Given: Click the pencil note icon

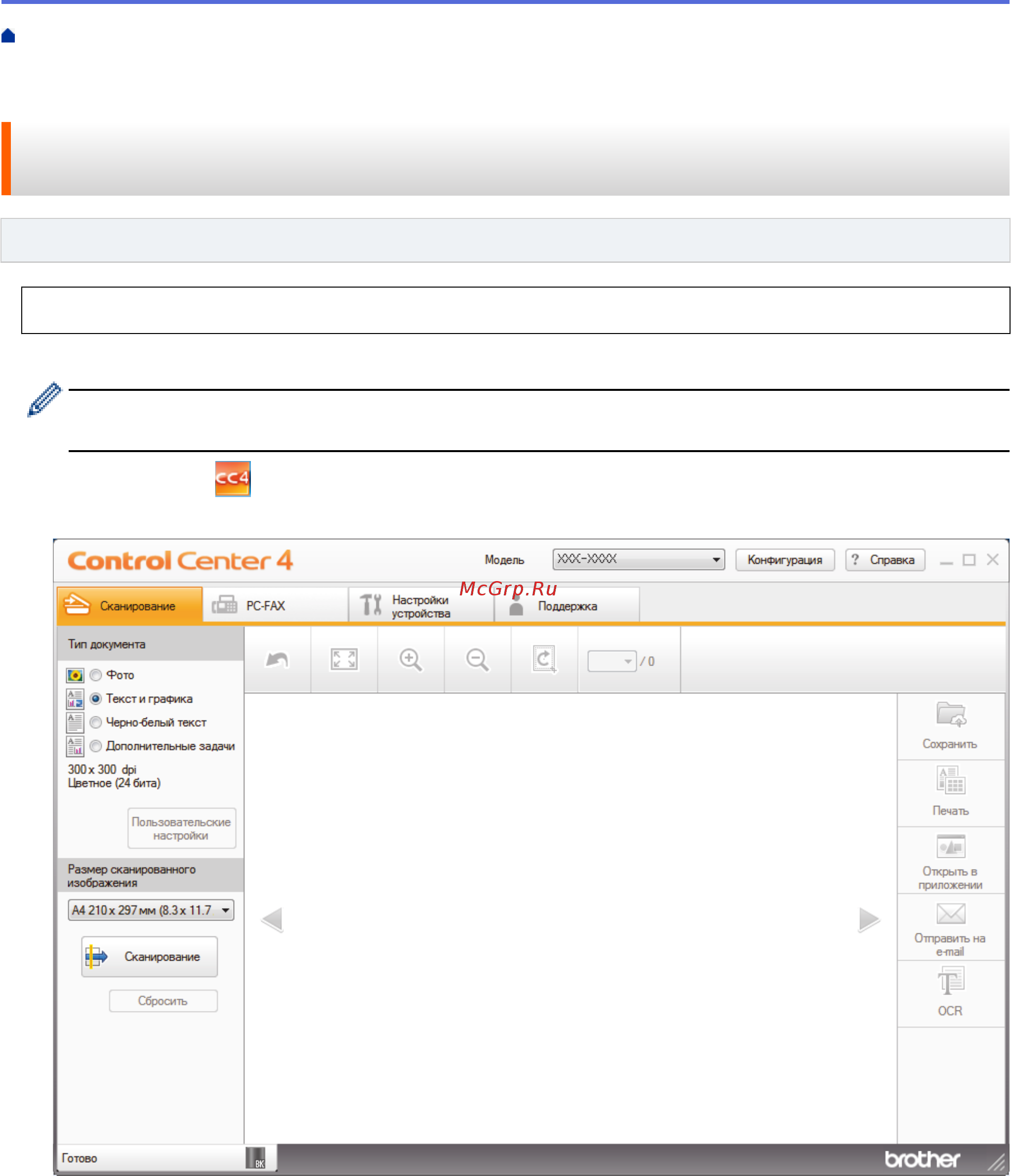Looking at the screenshot, I should (x=44, y=400).
